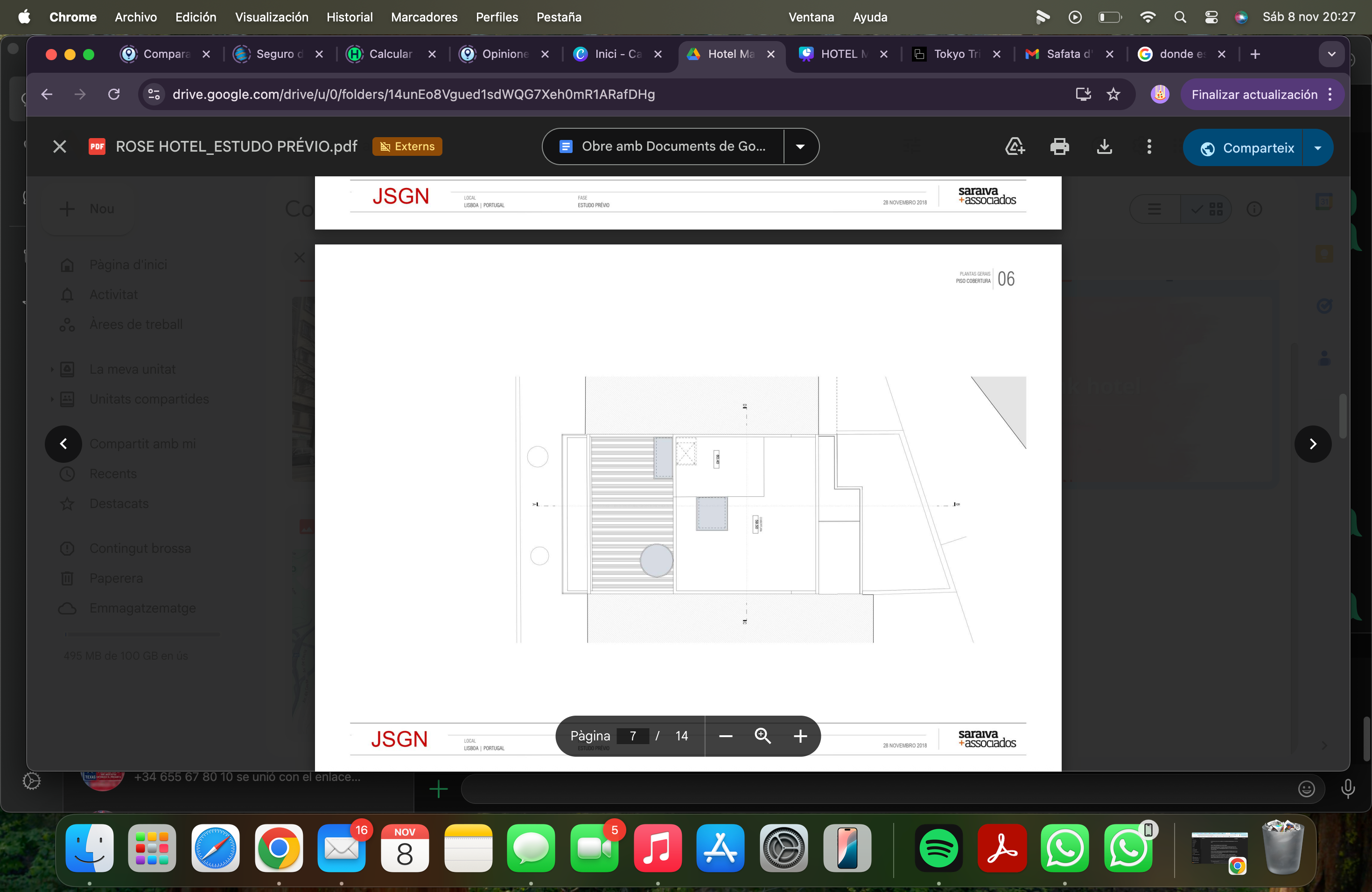Click the zoom out minus icon
This screenshot has height=892, width=1372.
[726, 737]
